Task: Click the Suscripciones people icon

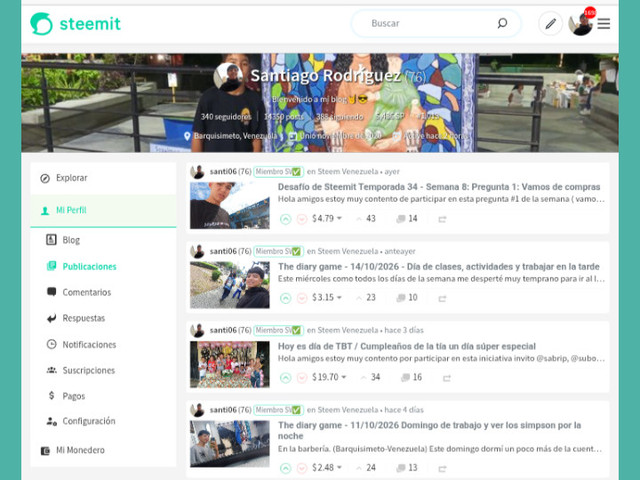Action: pyautogui.click(x=51, y=370)
